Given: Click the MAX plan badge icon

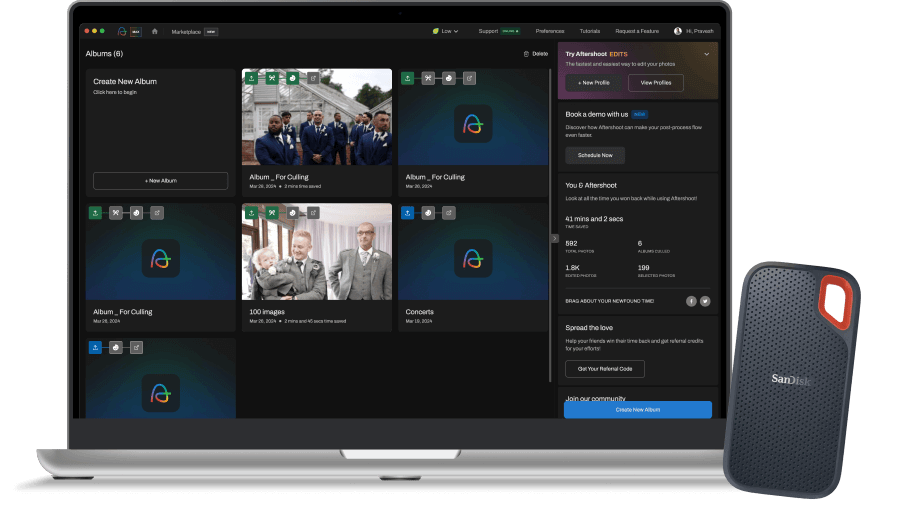Looking at the screenshot, I should tap(136, 32).
